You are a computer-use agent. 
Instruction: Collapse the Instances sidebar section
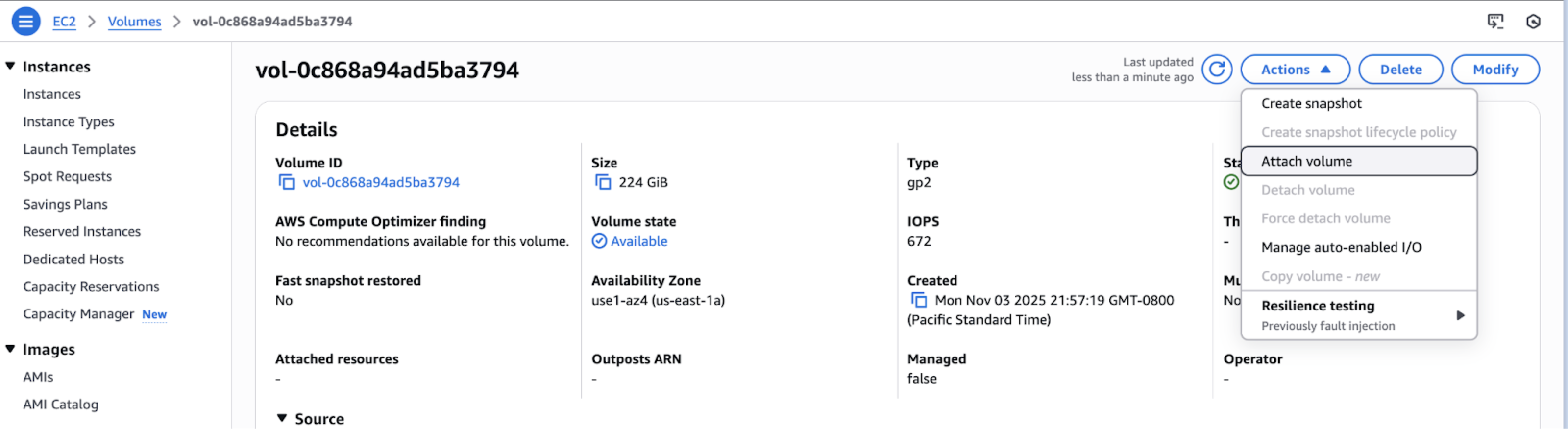[x=10, y=66]
